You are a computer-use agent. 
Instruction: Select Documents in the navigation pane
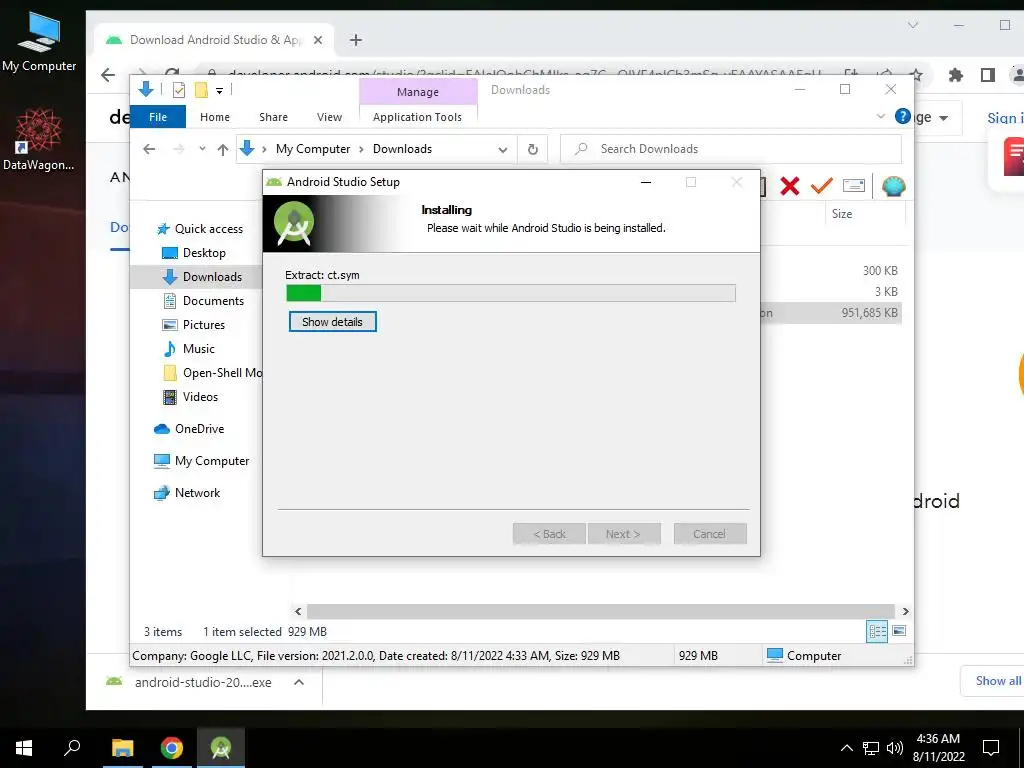click(x=203, y=301)
